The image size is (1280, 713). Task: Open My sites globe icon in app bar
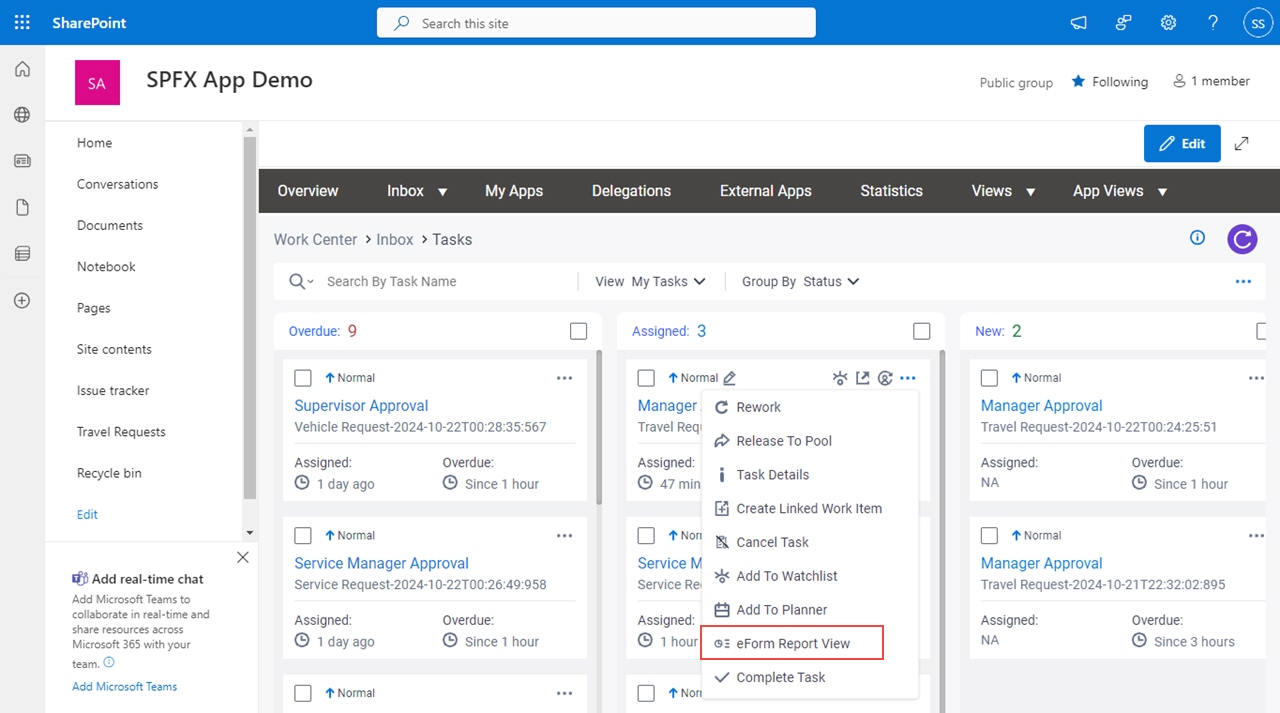click(22, 115)
